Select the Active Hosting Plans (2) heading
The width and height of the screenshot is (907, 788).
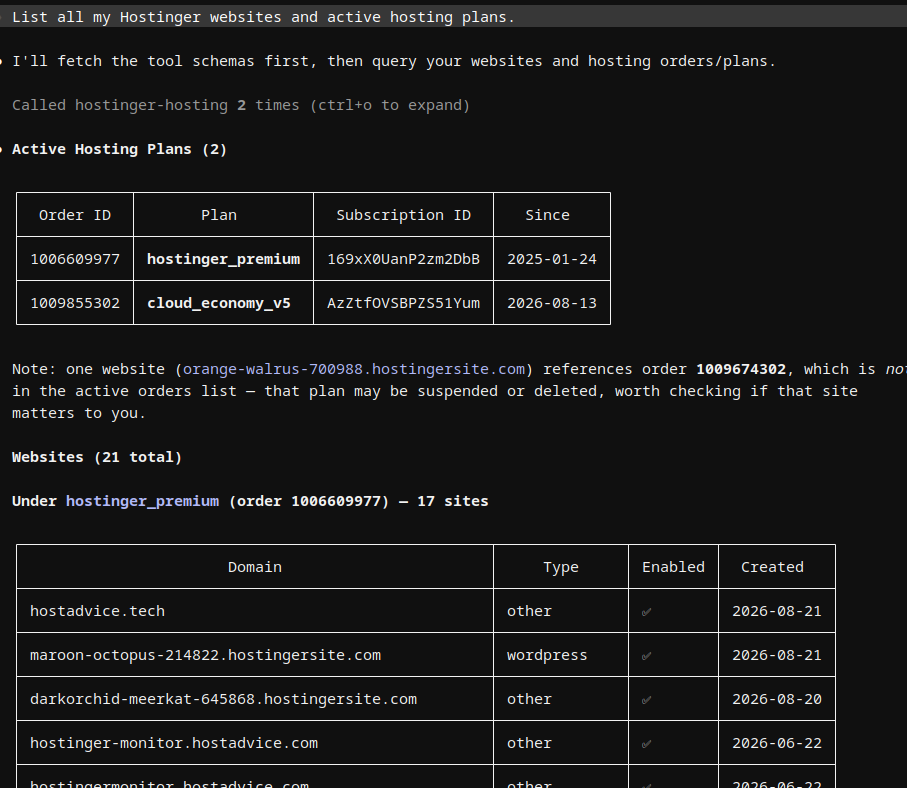point(119,149)
